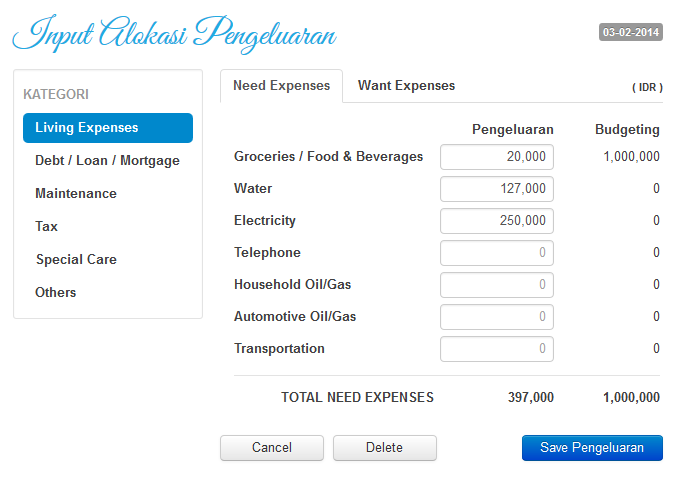Open the Others category
675x489 pixels.
pos(56,293)
